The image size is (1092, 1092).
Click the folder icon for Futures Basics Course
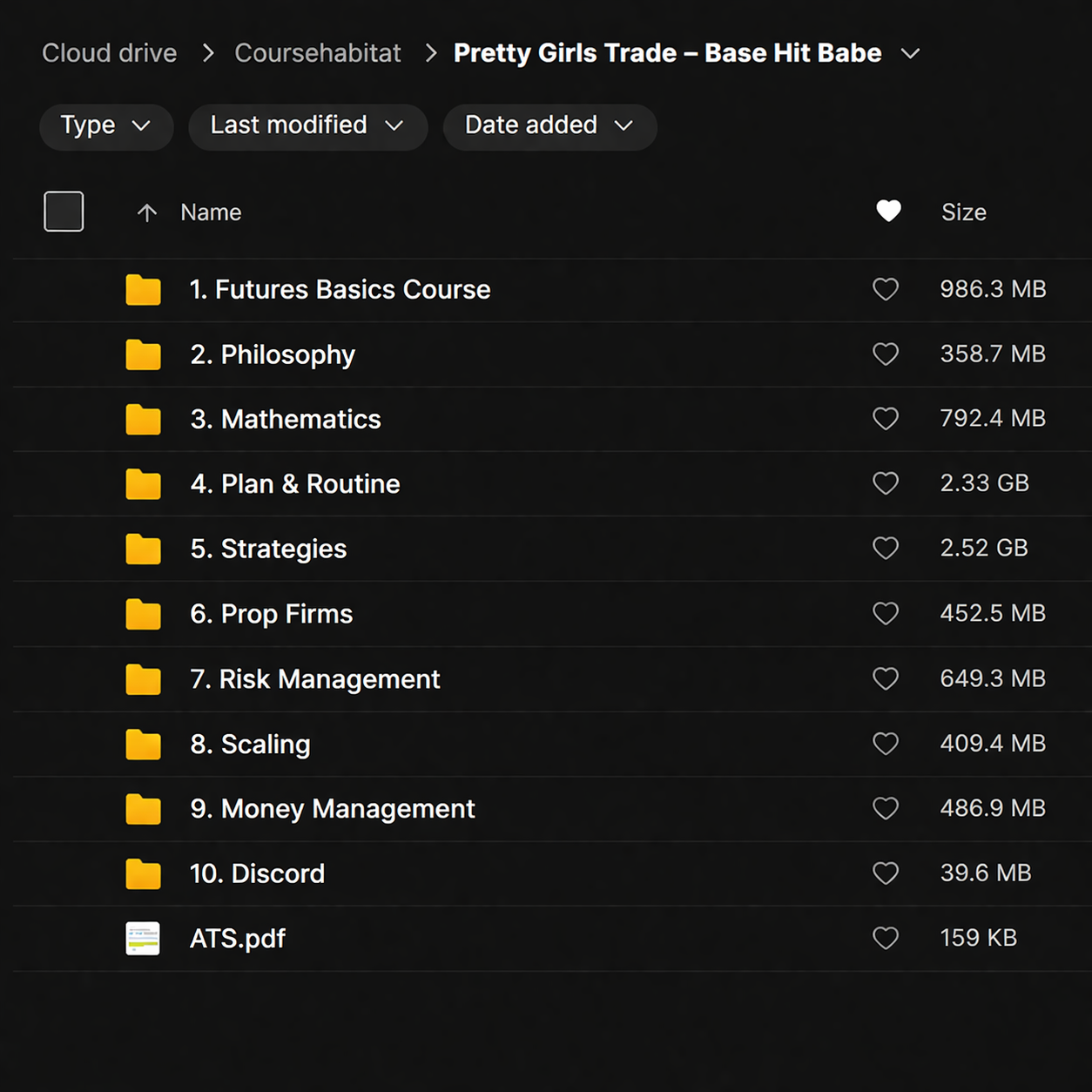tap(143, 290)
